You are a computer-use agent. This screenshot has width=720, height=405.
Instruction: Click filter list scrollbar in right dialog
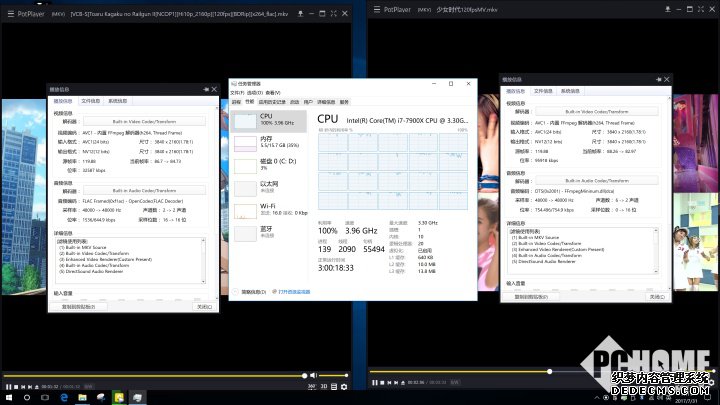point(656,251)
